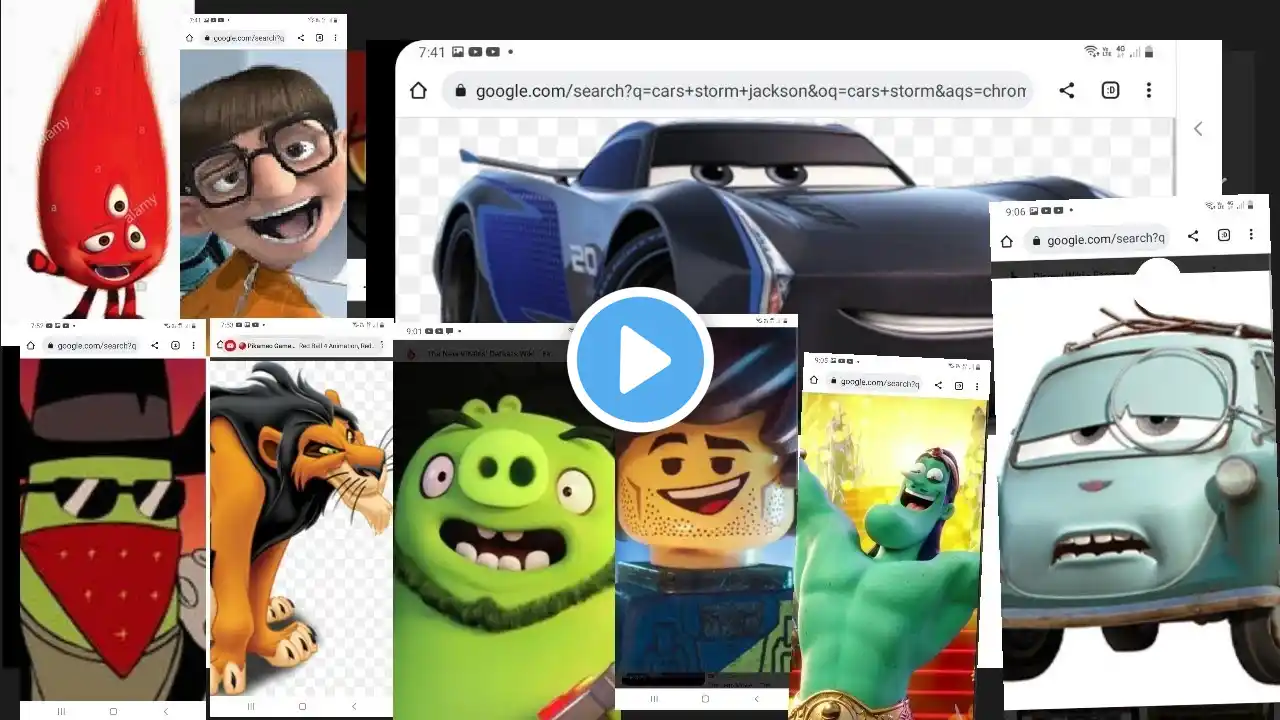Tap share icon in the red bandana window
The height and width of the screenshot is (720, 1280).
[155, 346]
